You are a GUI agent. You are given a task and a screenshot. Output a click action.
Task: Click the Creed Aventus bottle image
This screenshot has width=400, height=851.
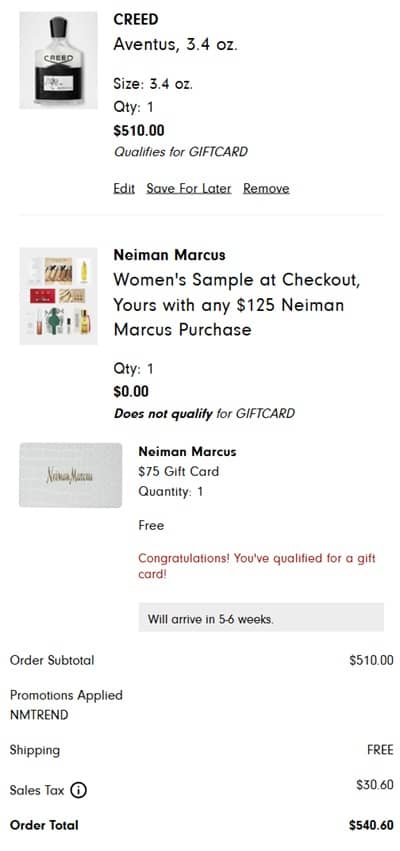coord(59,60)
